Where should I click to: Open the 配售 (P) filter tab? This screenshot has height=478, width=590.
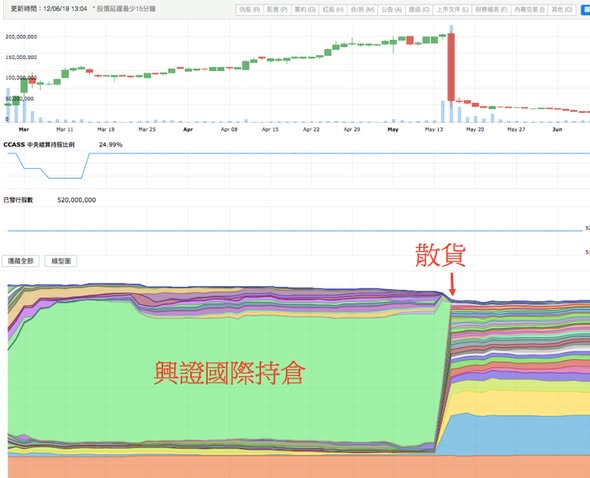[x=277, y=10]
